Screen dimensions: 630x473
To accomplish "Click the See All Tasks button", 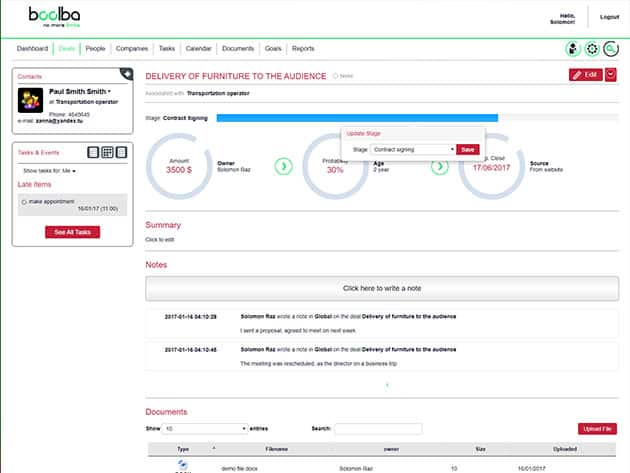I will [x=72, y=232].
